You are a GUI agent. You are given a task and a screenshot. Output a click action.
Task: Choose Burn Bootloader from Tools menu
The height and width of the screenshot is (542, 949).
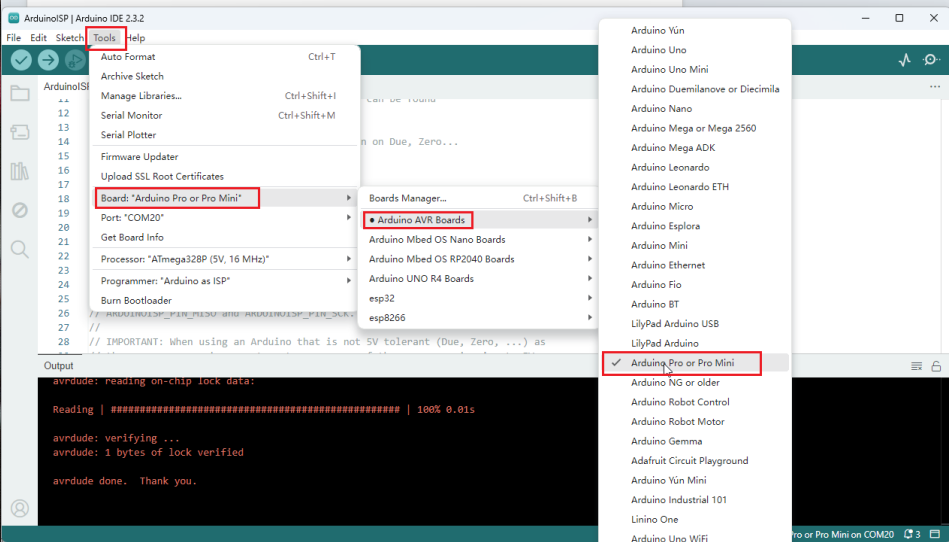click(136, 301)
